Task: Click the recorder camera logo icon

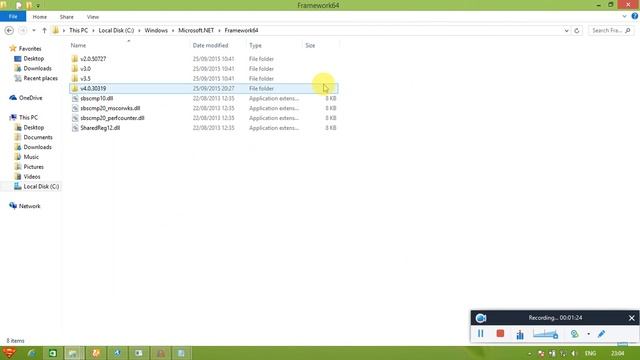Action: 480,318
